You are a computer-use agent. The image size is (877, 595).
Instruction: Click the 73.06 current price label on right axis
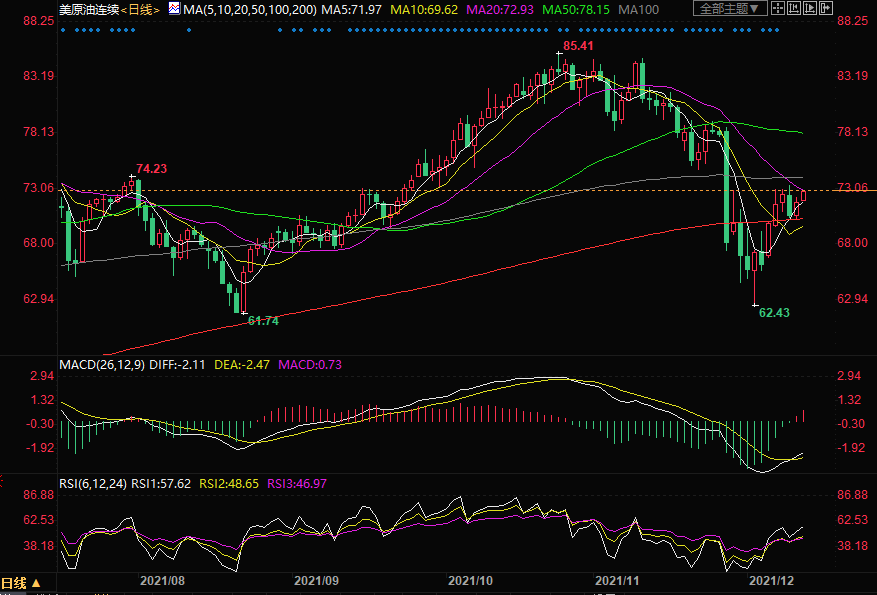tap(851, 188)
